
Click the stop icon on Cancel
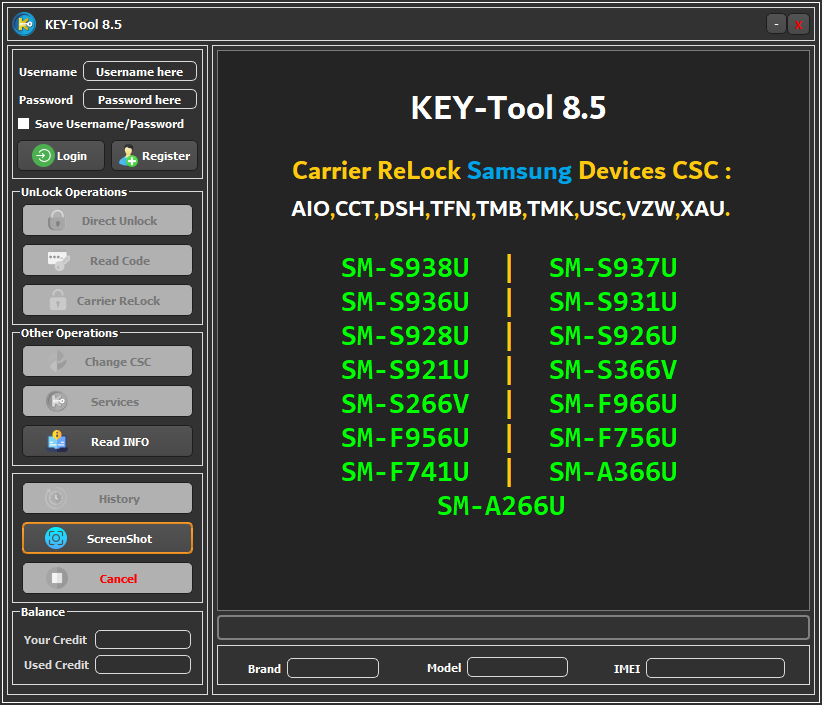pos(57,578)
